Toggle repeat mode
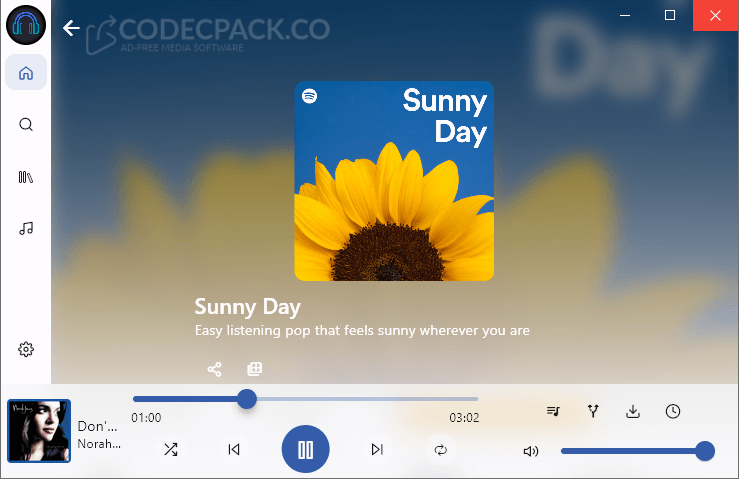The image size is (739, 479). coord(440,450)
